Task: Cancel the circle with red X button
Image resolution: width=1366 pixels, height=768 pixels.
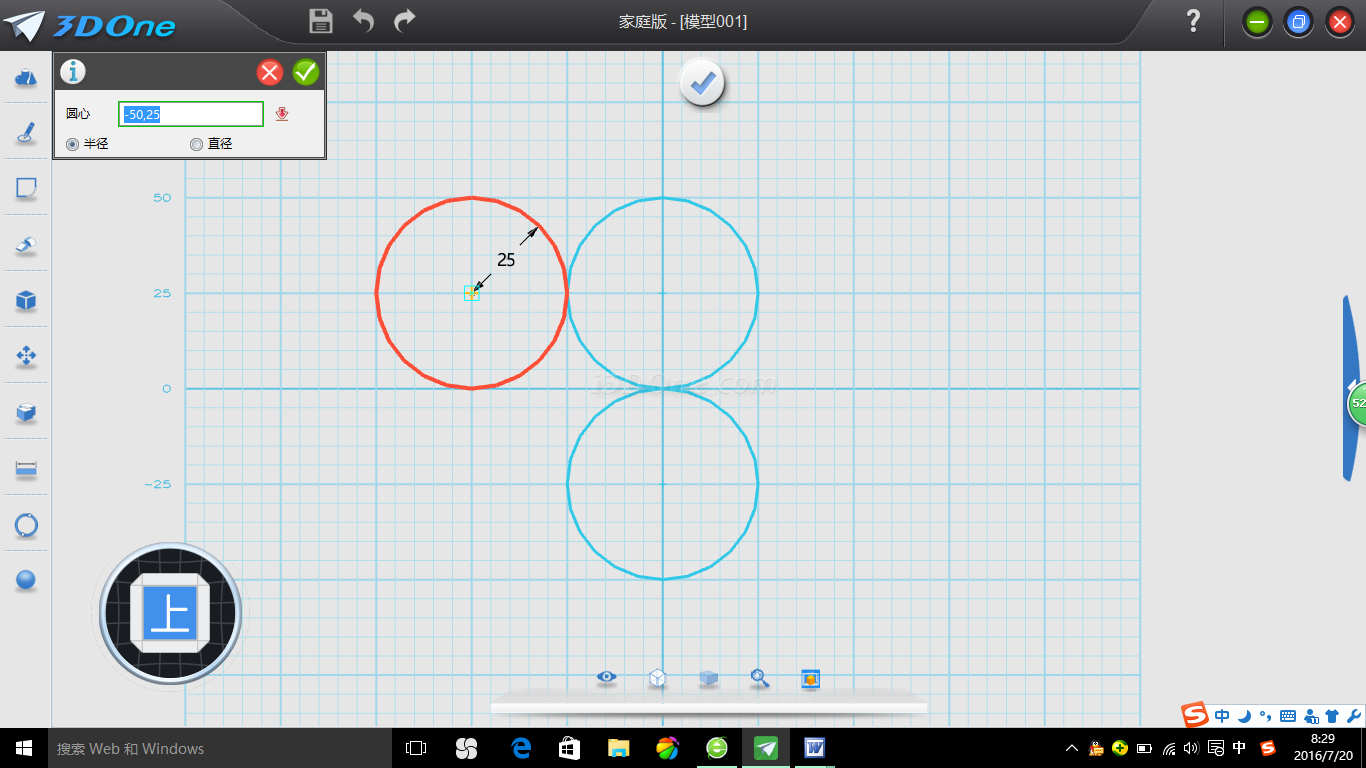Action: coord(270,72)
